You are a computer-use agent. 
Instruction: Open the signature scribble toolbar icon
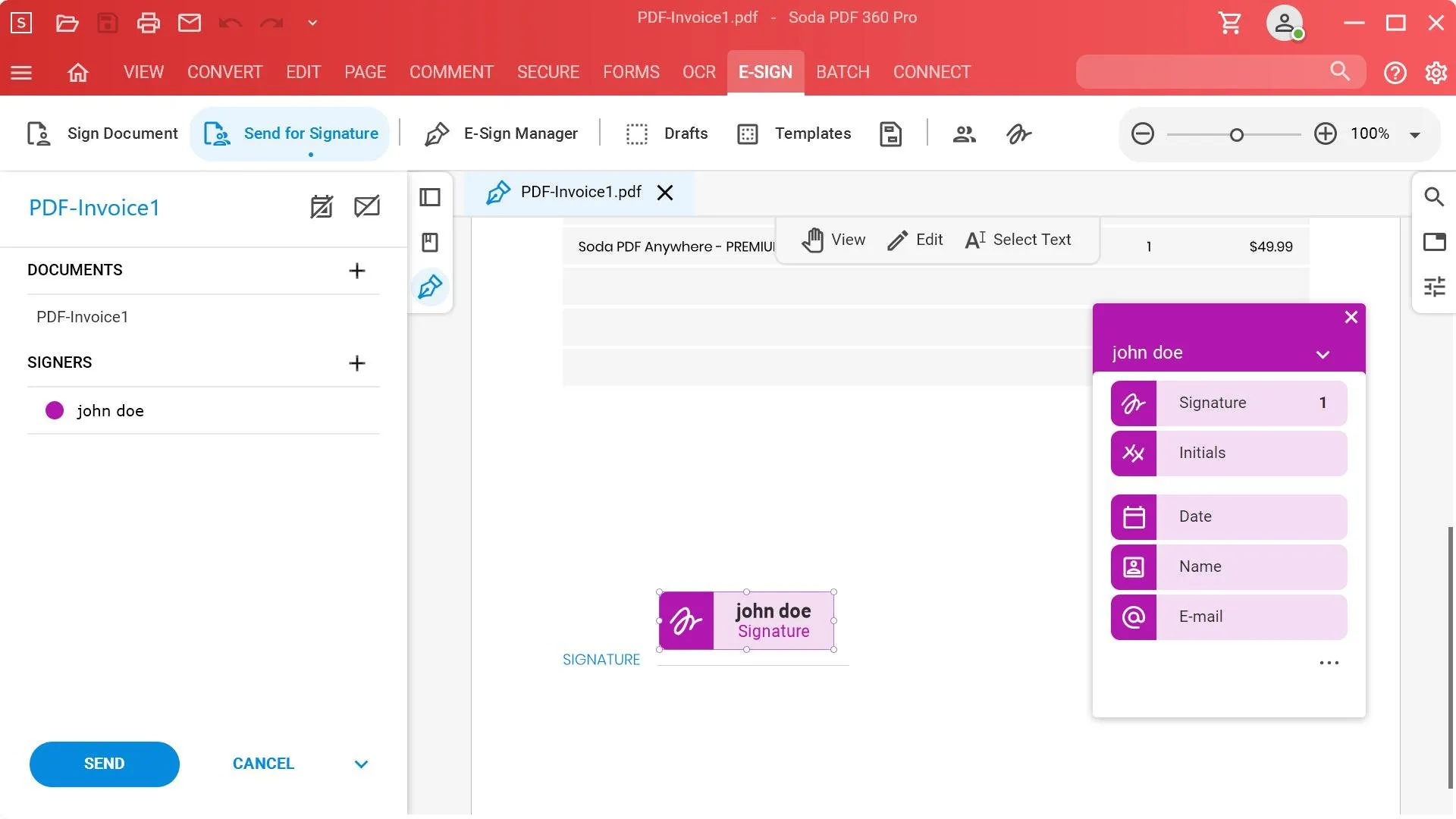pos(1018,134)
